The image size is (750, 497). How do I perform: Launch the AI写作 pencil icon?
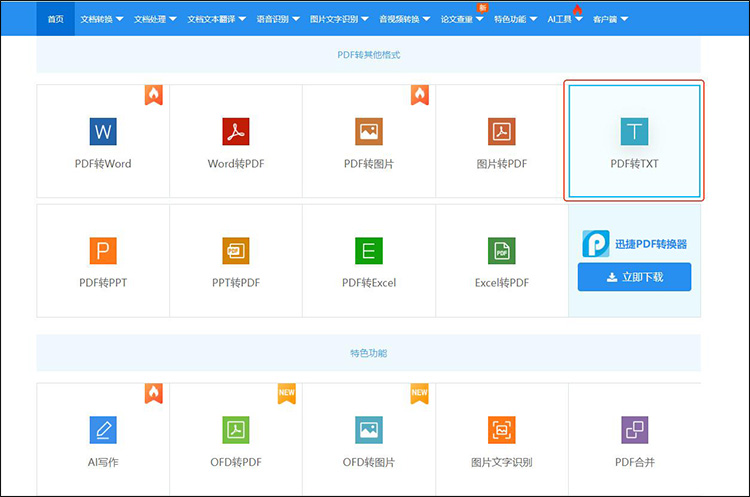pyautogui.click(x=103, y=430)
